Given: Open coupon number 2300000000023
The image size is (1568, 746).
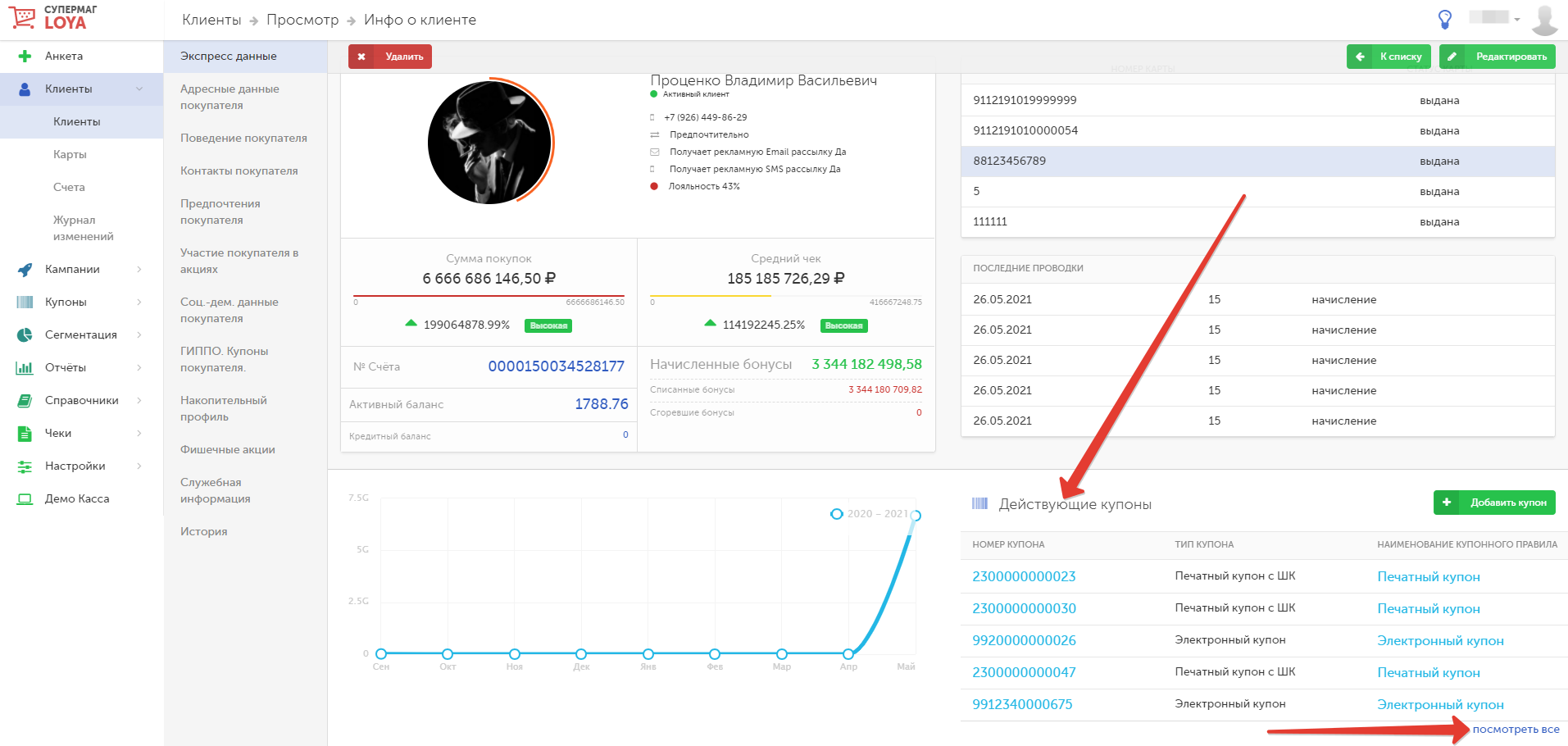Looking at the screenshot, I should click(1024, 577).
